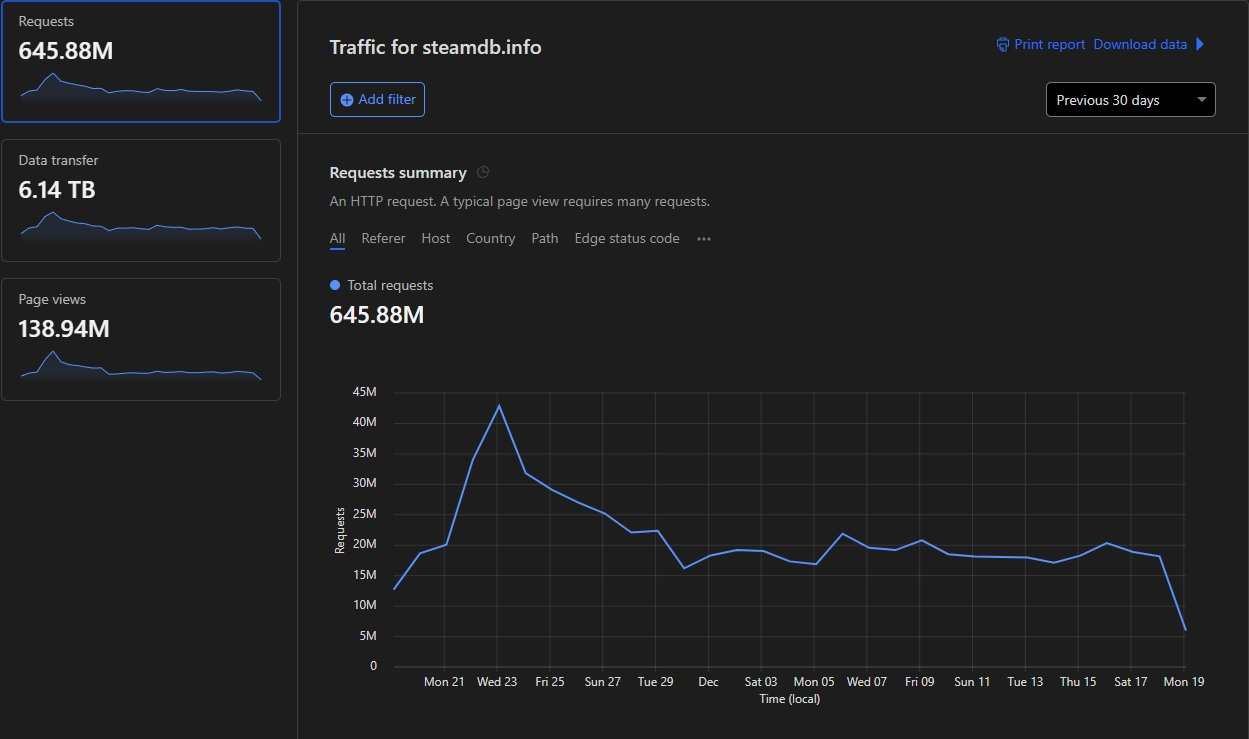Expand the Download data arrow
The height and width of the screenshot is (739, 1249).
(x=1201, y=45)
